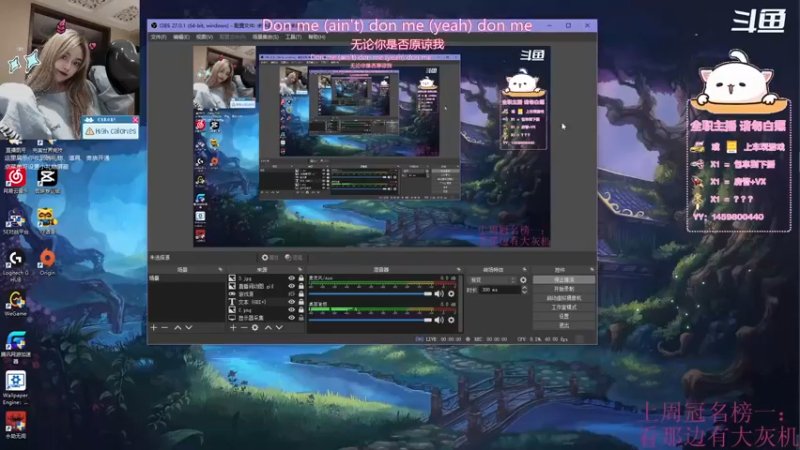Open 桌面音频 audio settings gear
800x450 pixels.
451,320
